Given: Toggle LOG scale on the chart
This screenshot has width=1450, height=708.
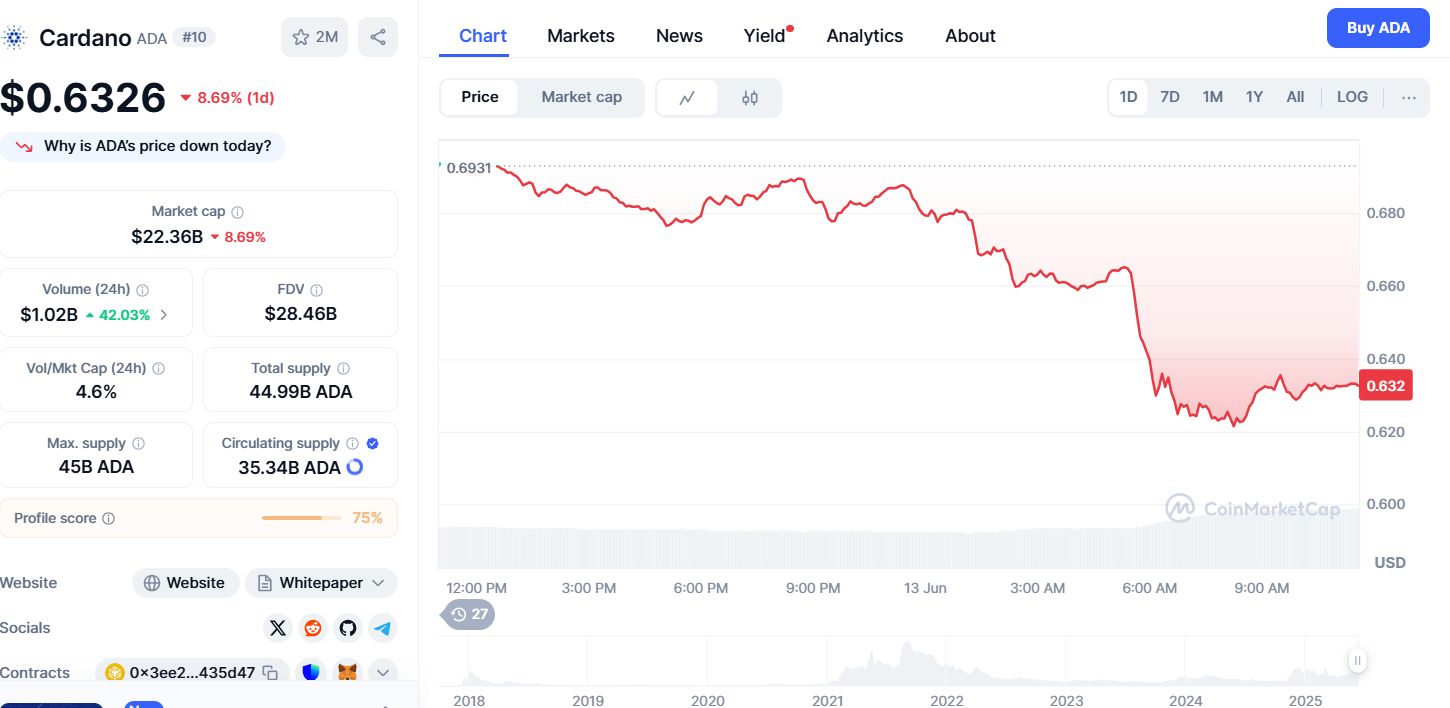Looking at the screenshot, I should [1352, 97].
